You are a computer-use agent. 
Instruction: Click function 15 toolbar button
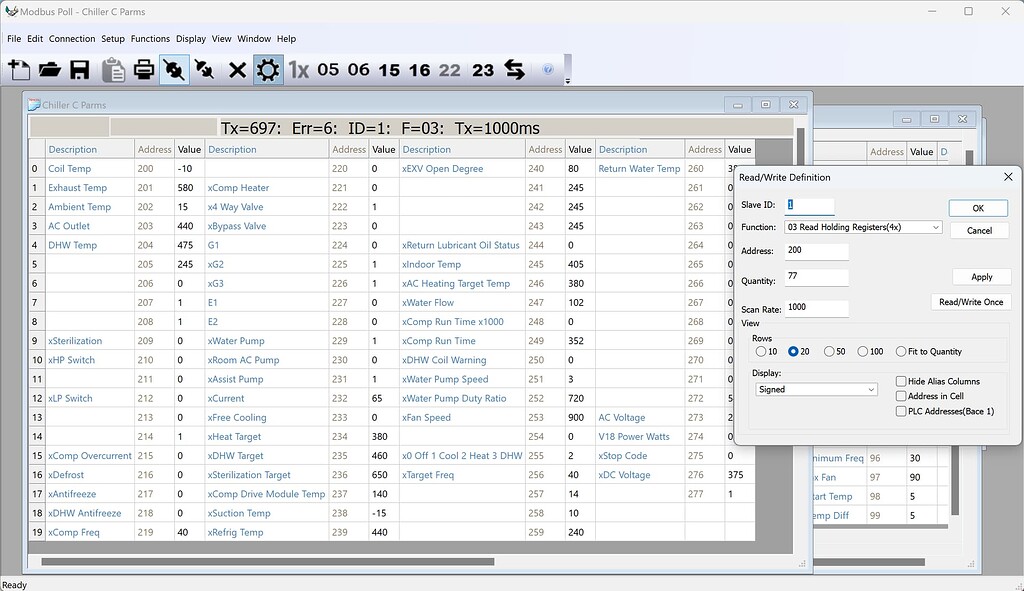pyautogui.click(x=389, y=70)
